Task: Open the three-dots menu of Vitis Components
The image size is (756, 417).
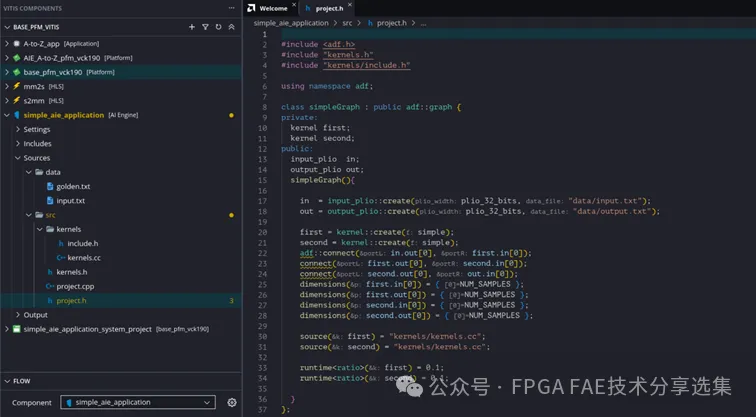Action: [231, 8]
